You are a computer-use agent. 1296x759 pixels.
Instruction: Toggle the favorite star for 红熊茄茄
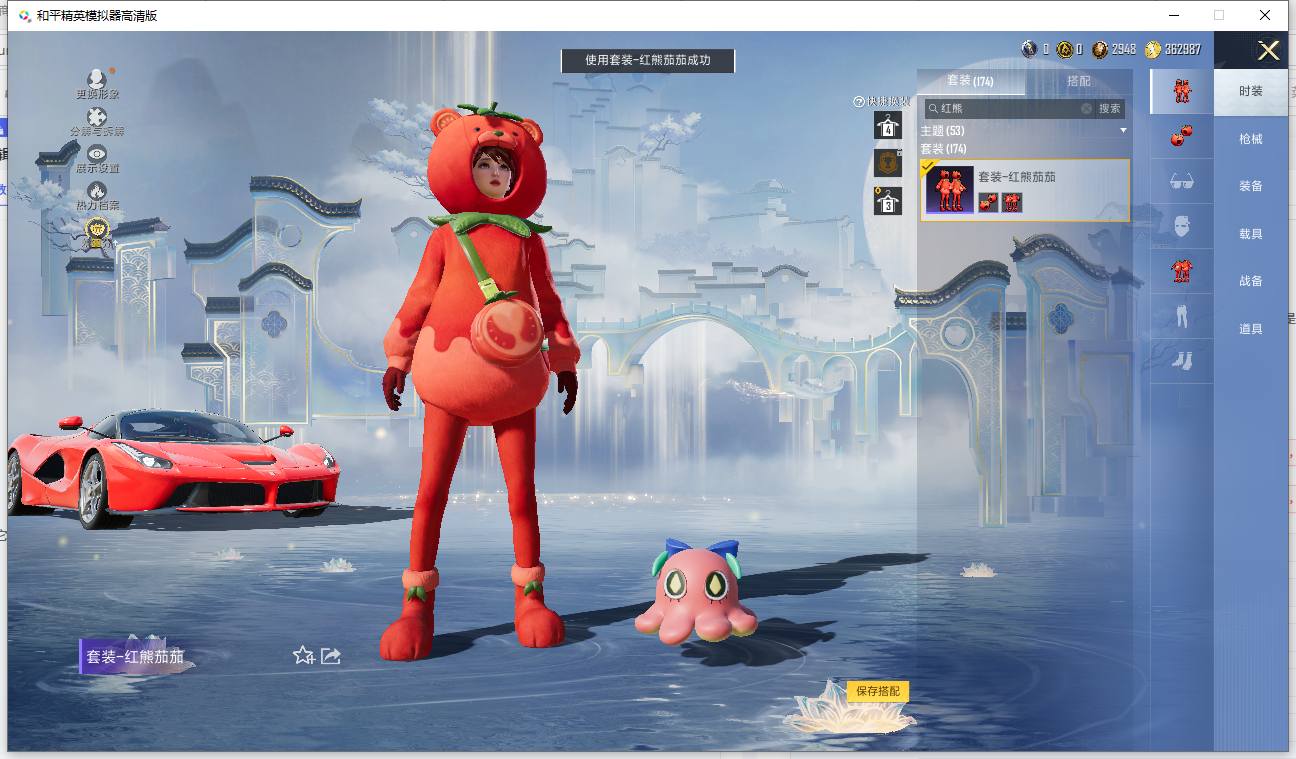(303, 655)
